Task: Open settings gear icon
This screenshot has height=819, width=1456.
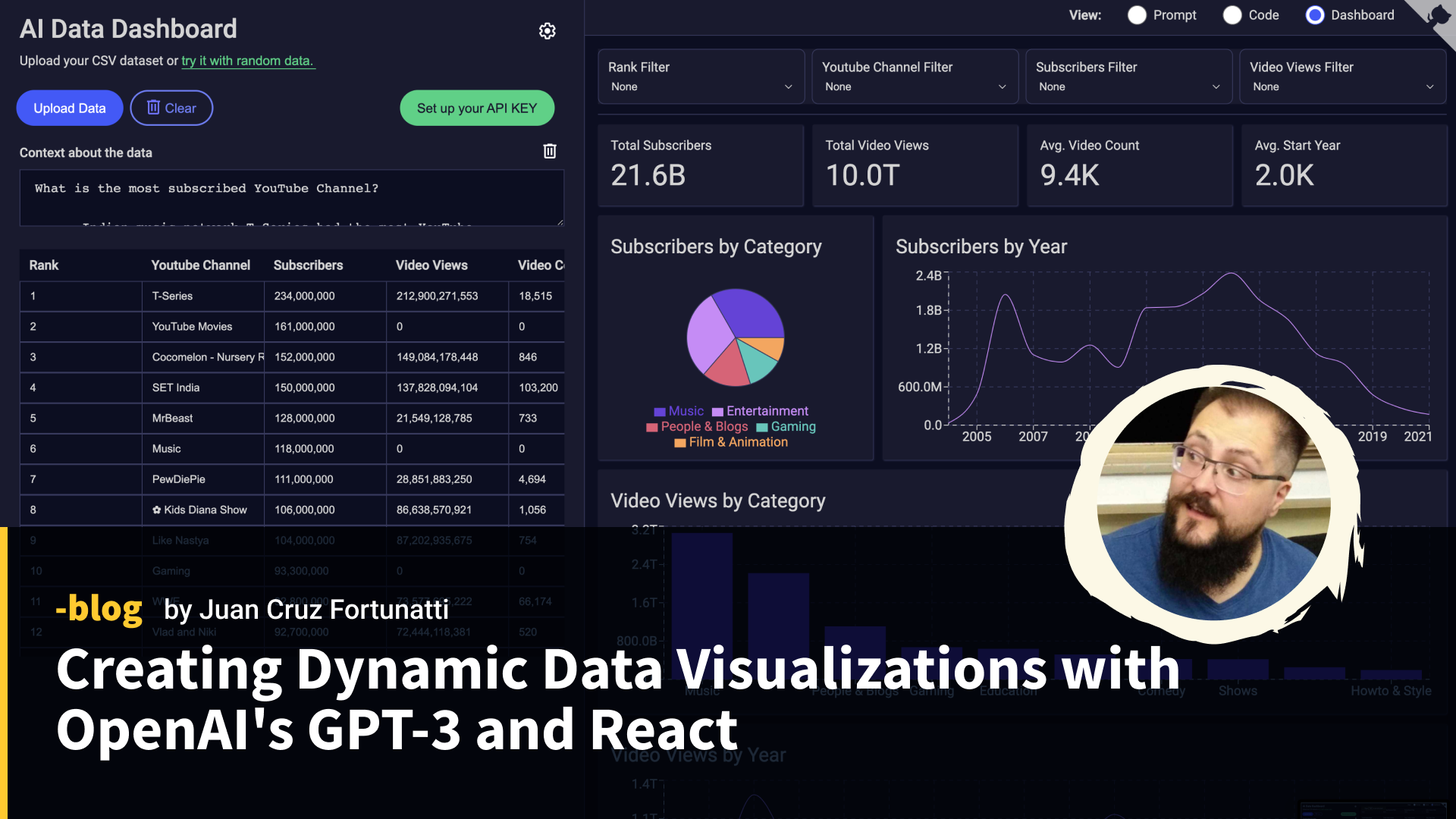Action: 547,31
